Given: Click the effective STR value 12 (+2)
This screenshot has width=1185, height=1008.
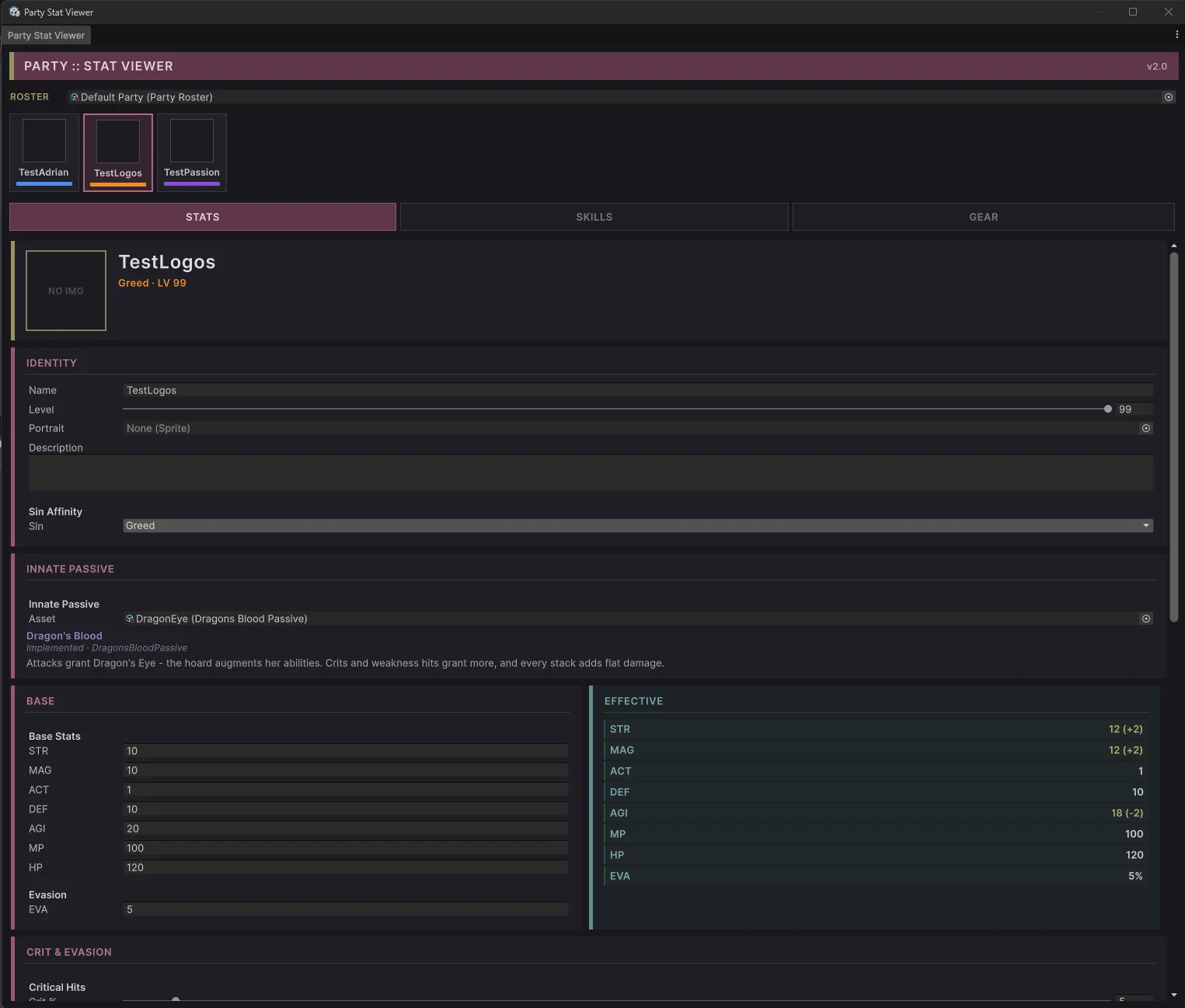Looking at the screenshot, I should [x=1125, y=729].
